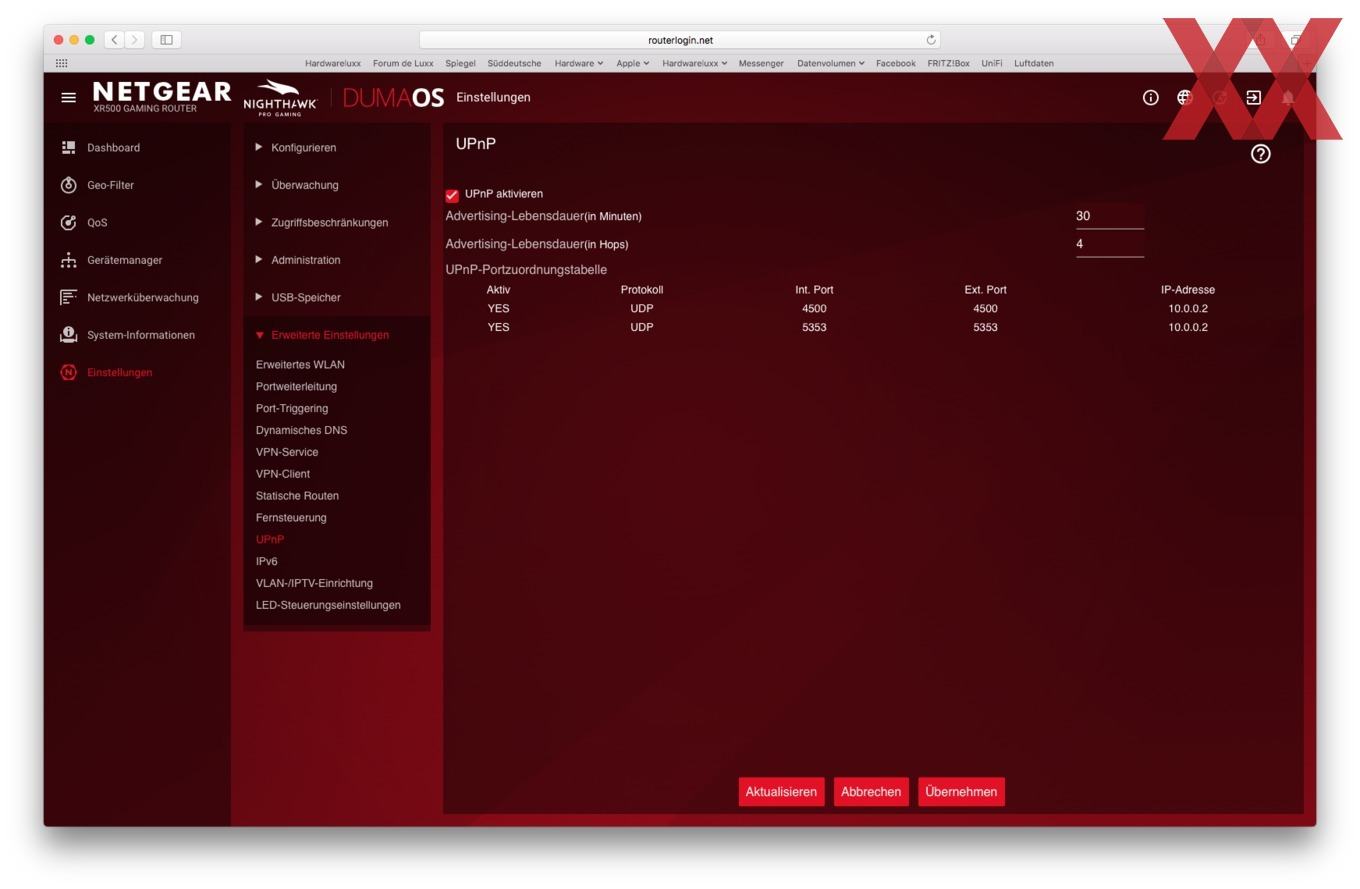Open the Datenvolumen bookmarks dropdown
Viewport: 1360px width, 889px height.
pyautogui.click(x=830, y=63)
